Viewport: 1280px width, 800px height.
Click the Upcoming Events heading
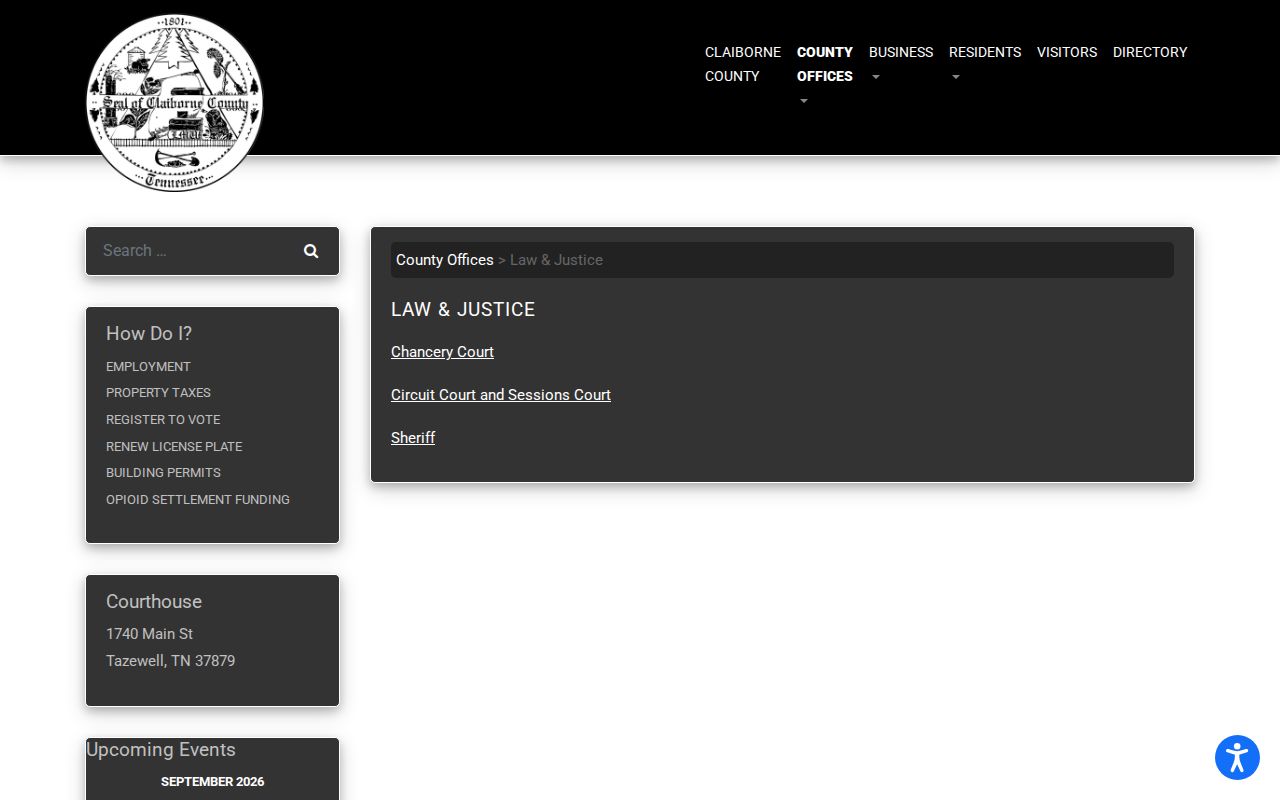[x=161, y=750]
